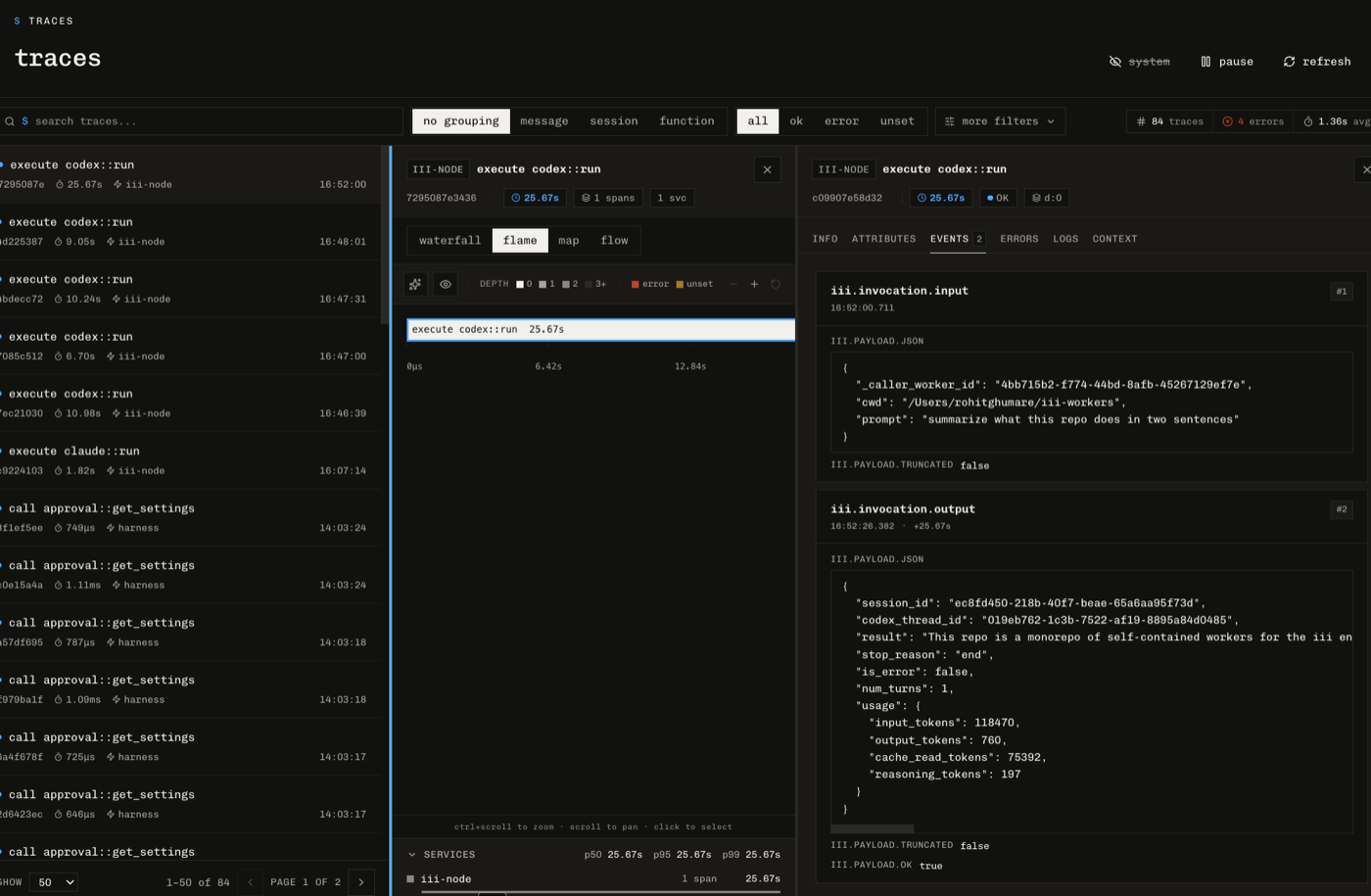
Task: Click the depth 1 color swatch
Action: 543,284
